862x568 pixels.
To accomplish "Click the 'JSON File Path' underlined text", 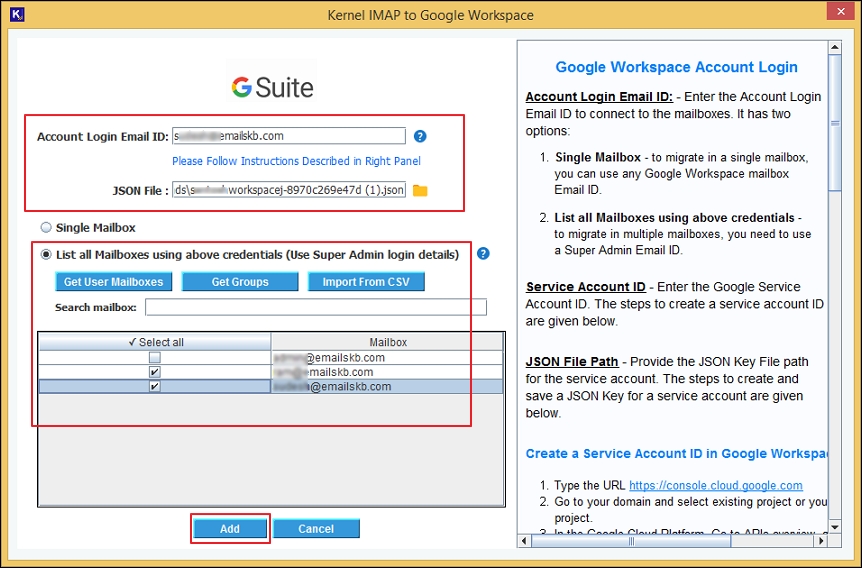I will click(572, 361).
